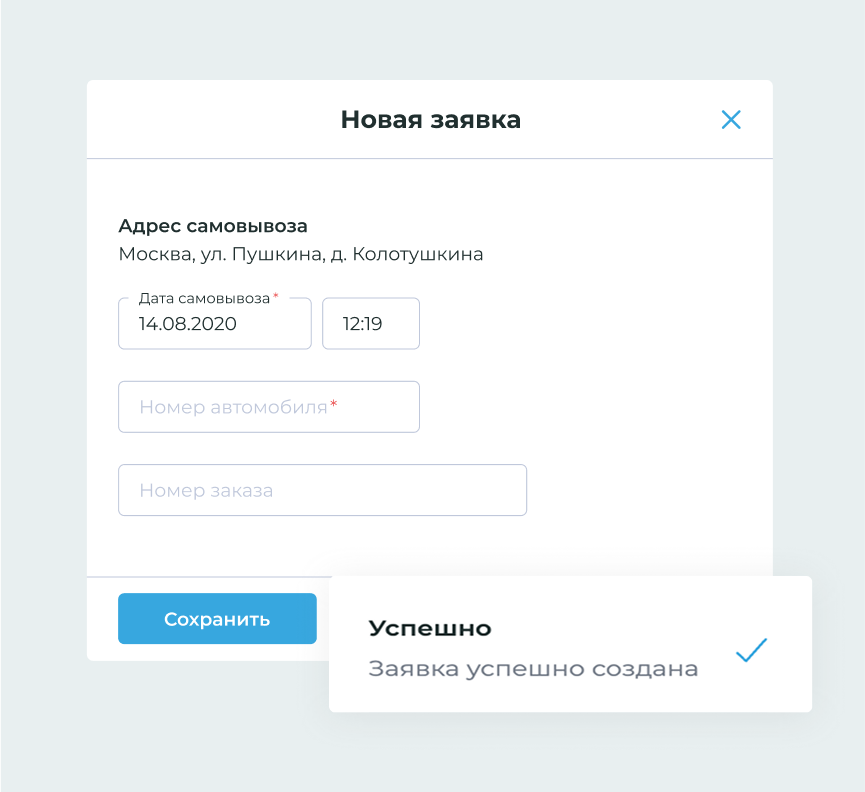
Task: Focus the Номер автомобиля input field
Action: [x=268, y=407]
